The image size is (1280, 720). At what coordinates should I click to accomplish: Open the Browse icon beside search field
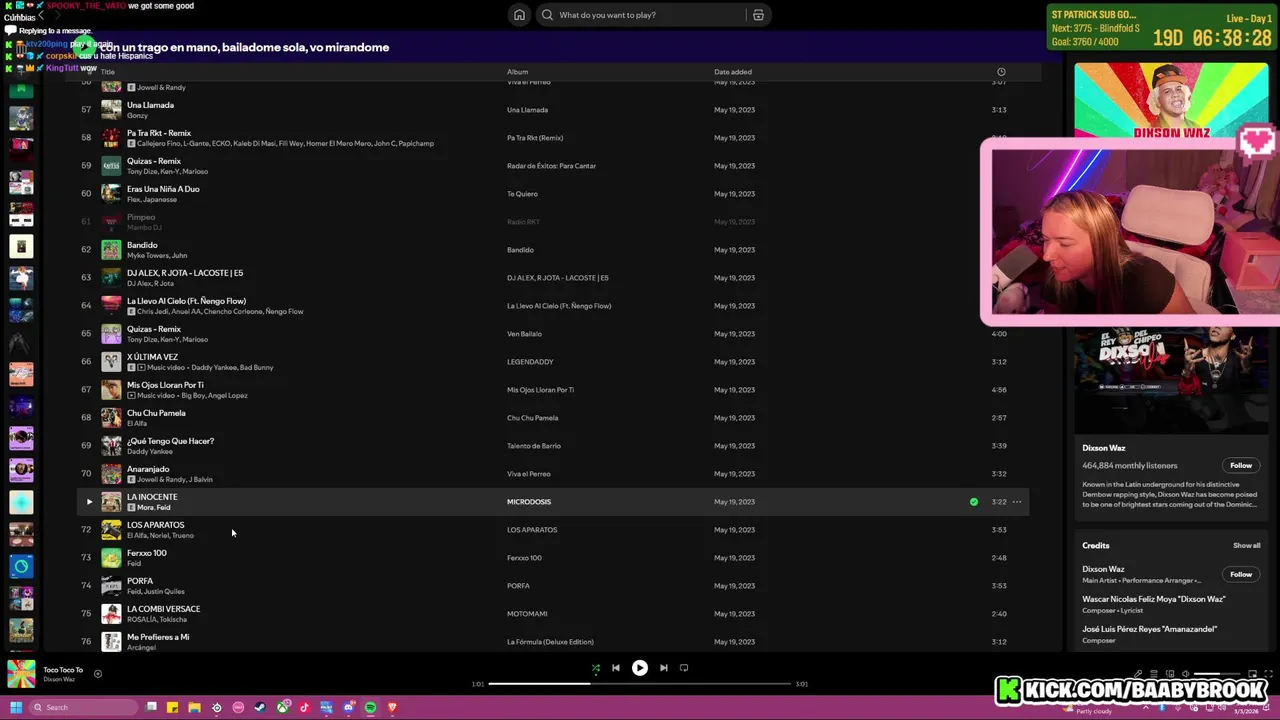[758, 15]
